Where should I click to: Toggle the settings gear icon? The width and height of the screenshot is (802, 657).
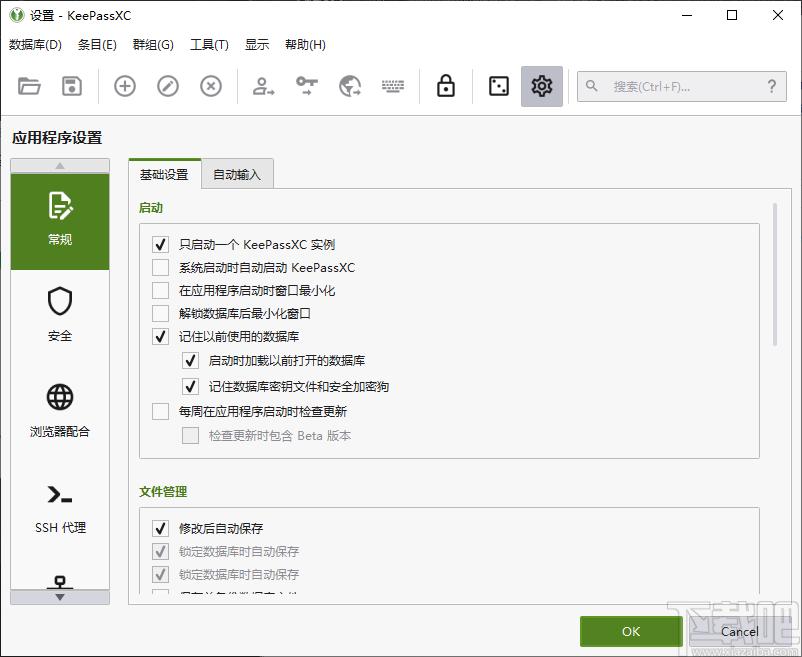point(542,86)
